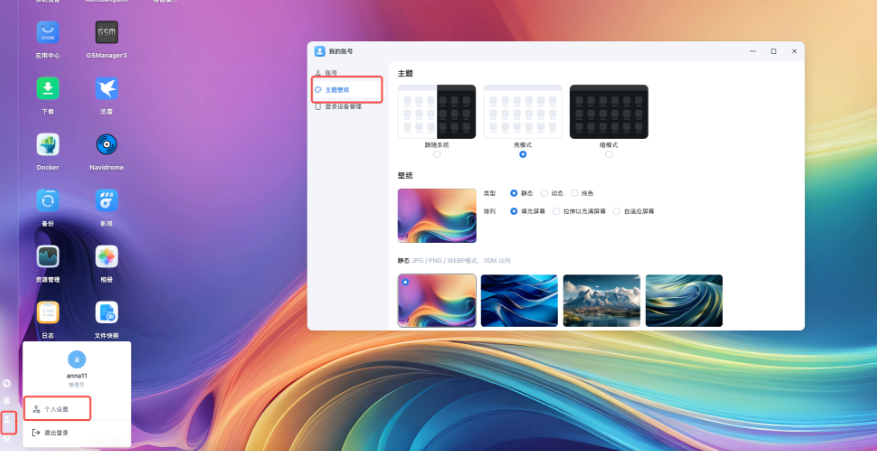The image size is (877, 451).
Task: Select the blue waves wallpaper thumbnail
Action: pyautogui.click(x=519, y=300)
